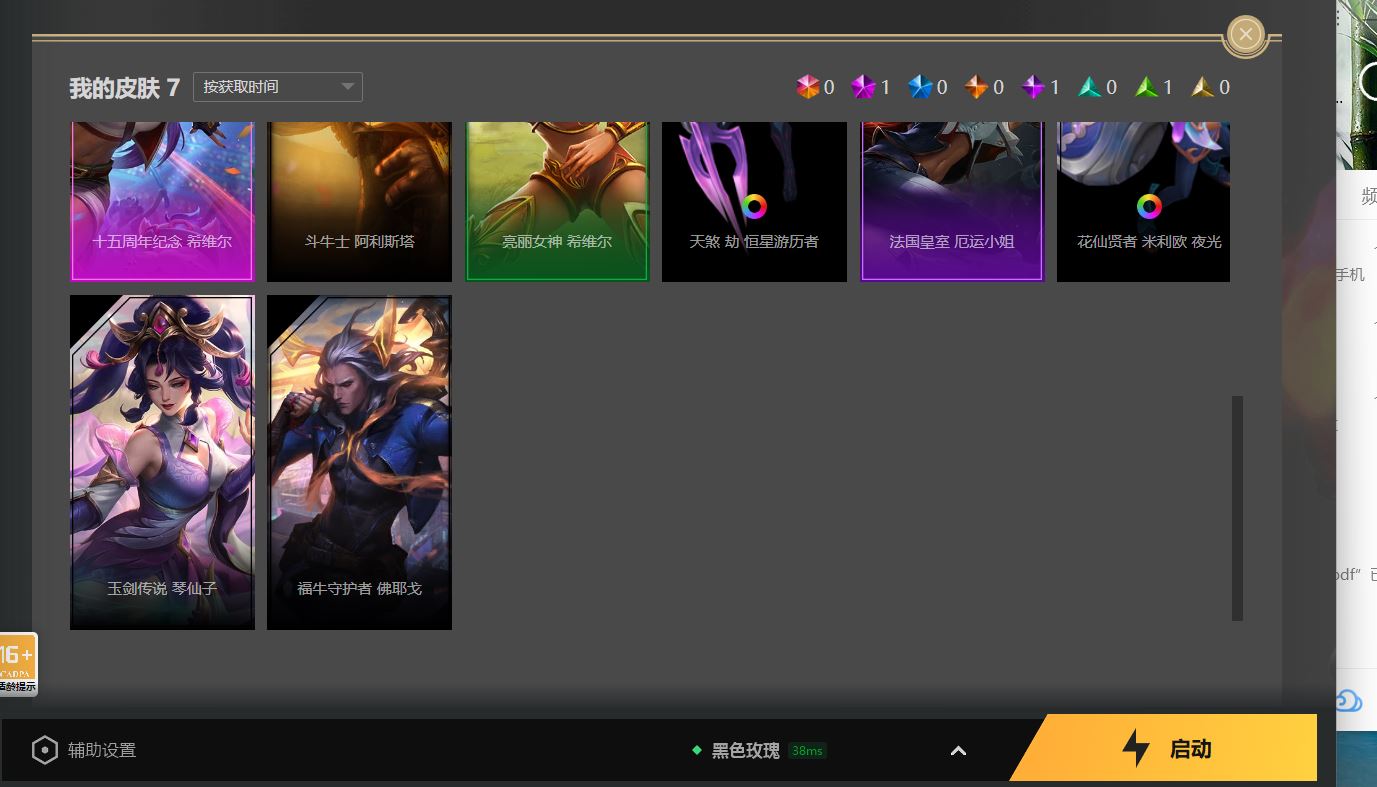Screen dimensions: 1377x787
Task: Open chroma color wheel on 天煞 劫 skin
Action: (x=755, y=207)
